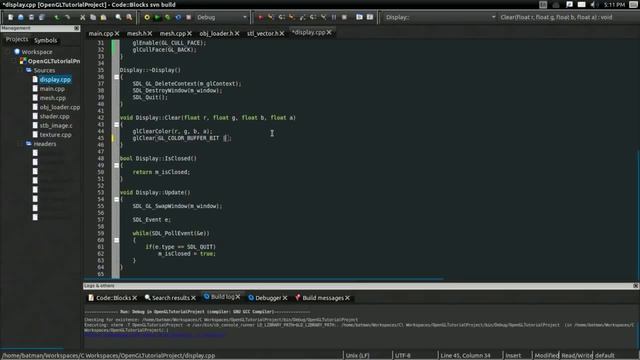Click the New file toolbar icon
The width and height of the screenshot is (640, 360).
click(10, 17)
